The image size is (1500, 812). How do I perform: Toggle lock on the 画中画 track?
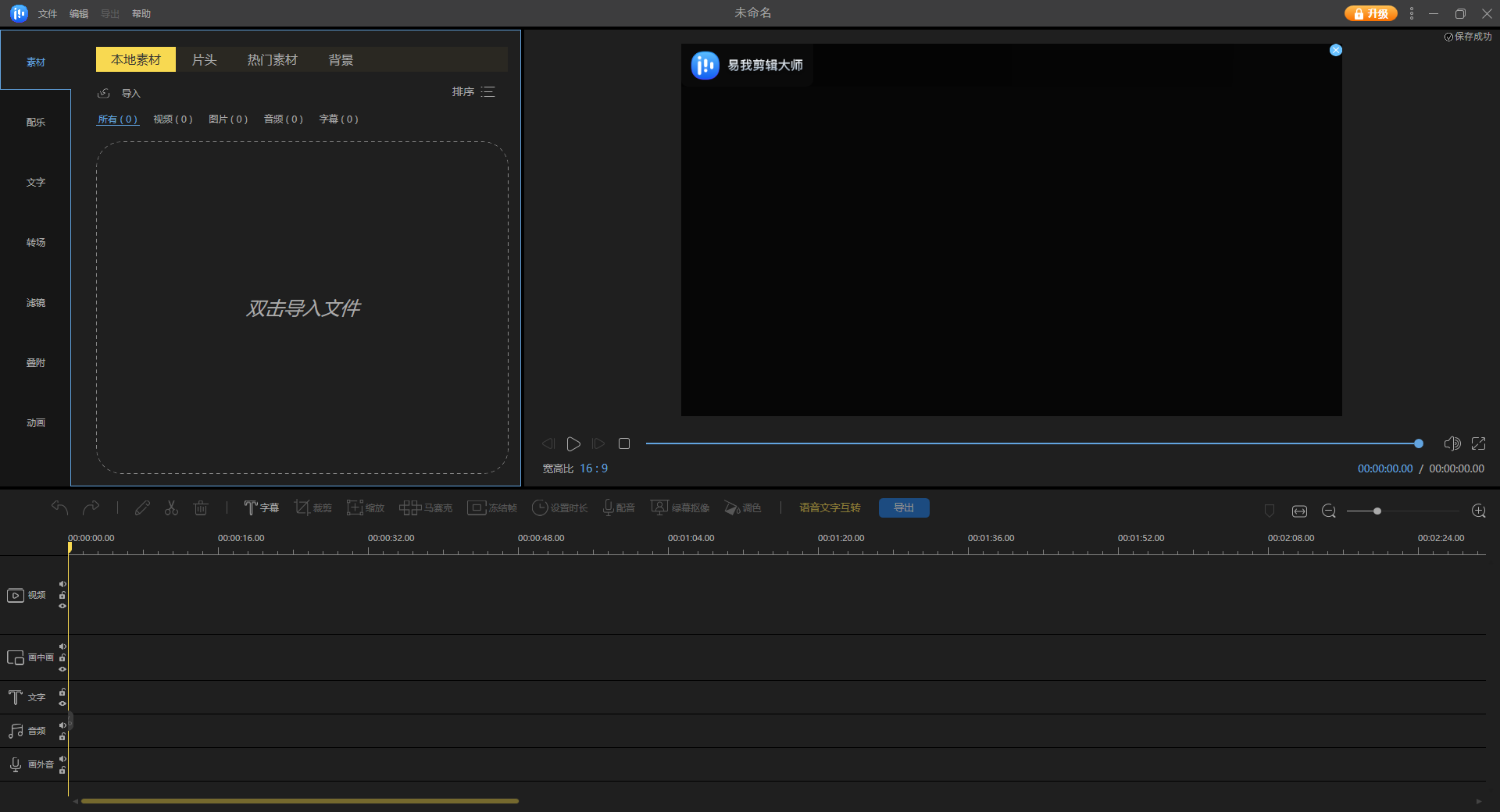point(62,658)
